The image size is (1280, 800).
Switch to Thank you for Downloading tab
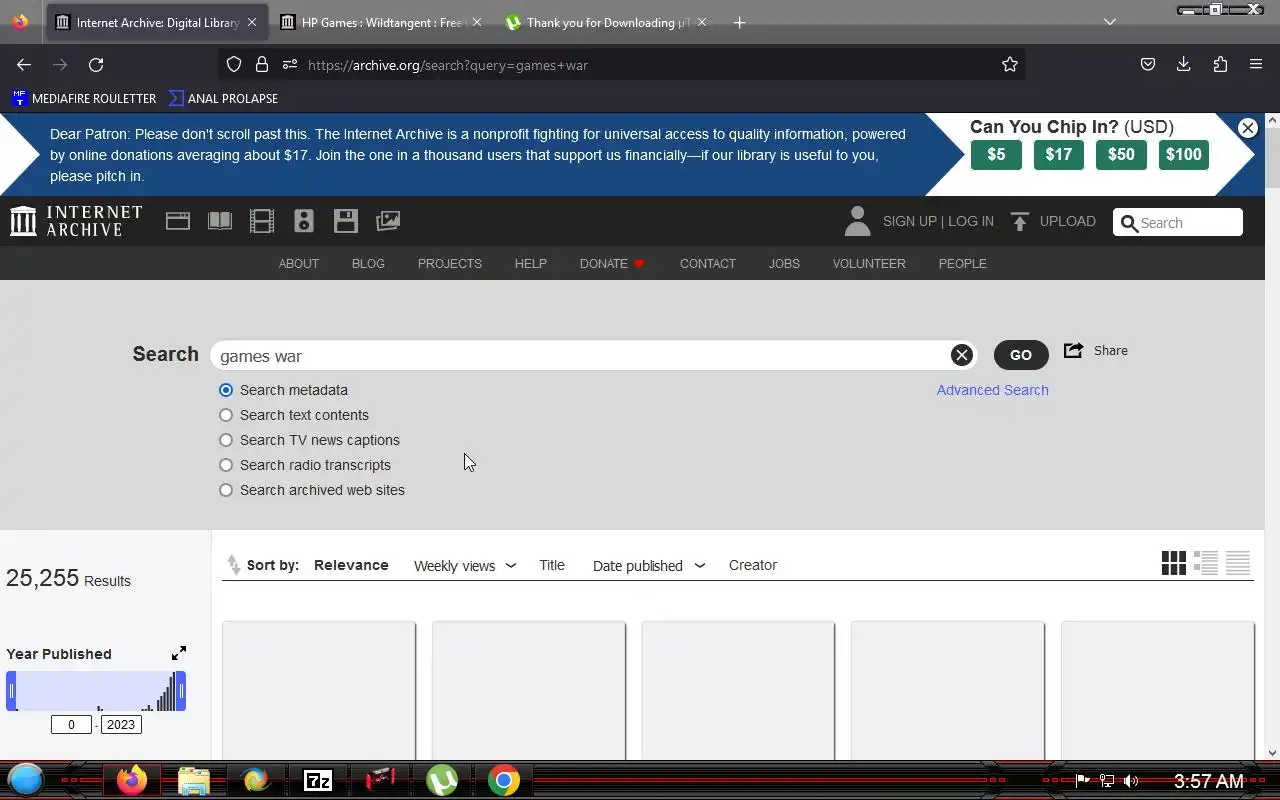tap(608, 22)
